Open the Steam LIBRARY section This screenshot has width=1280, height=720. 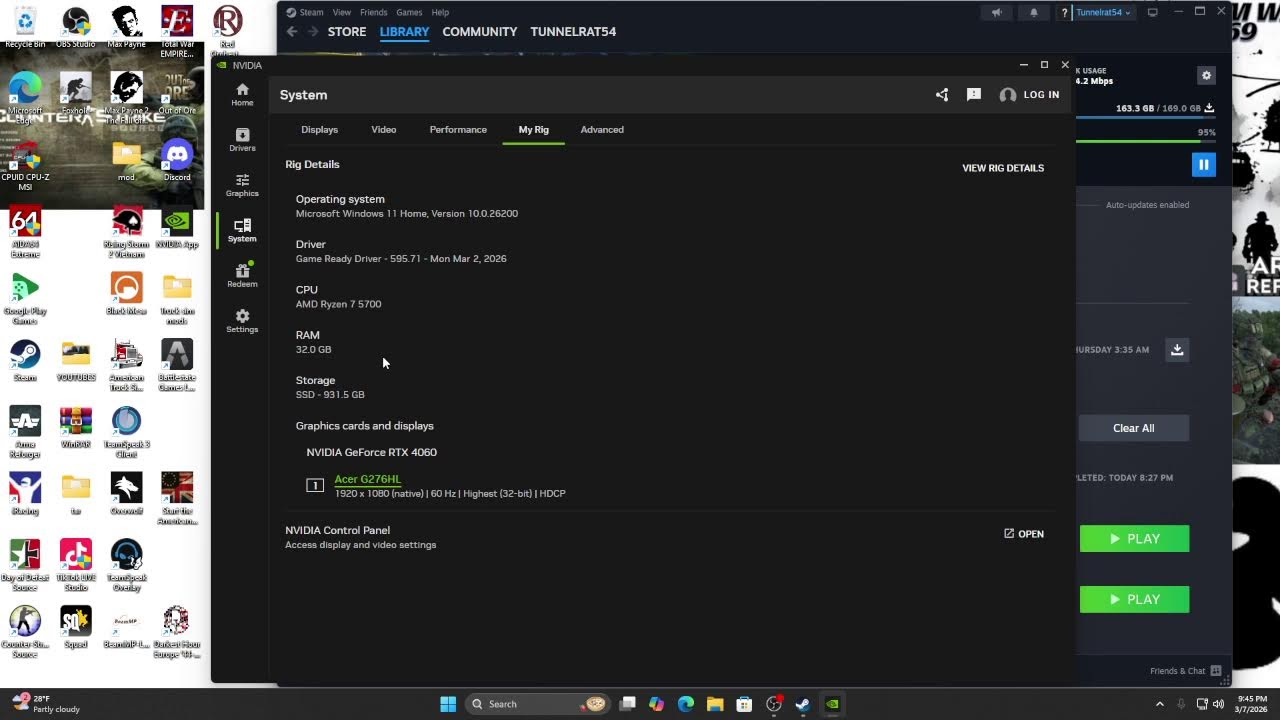point(405,32)
